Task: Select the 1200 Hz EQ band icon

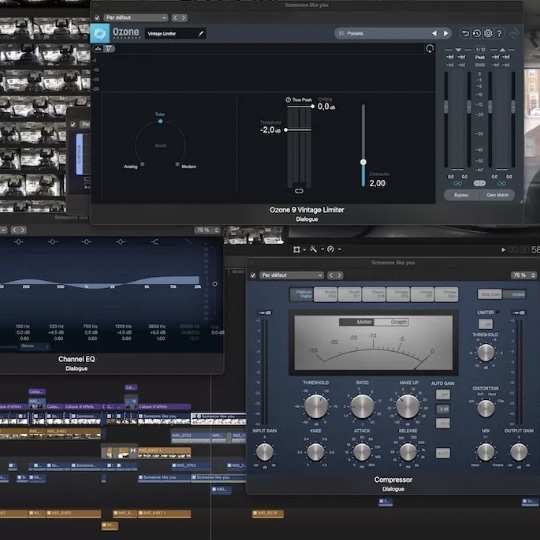Action: coord(120,242)
